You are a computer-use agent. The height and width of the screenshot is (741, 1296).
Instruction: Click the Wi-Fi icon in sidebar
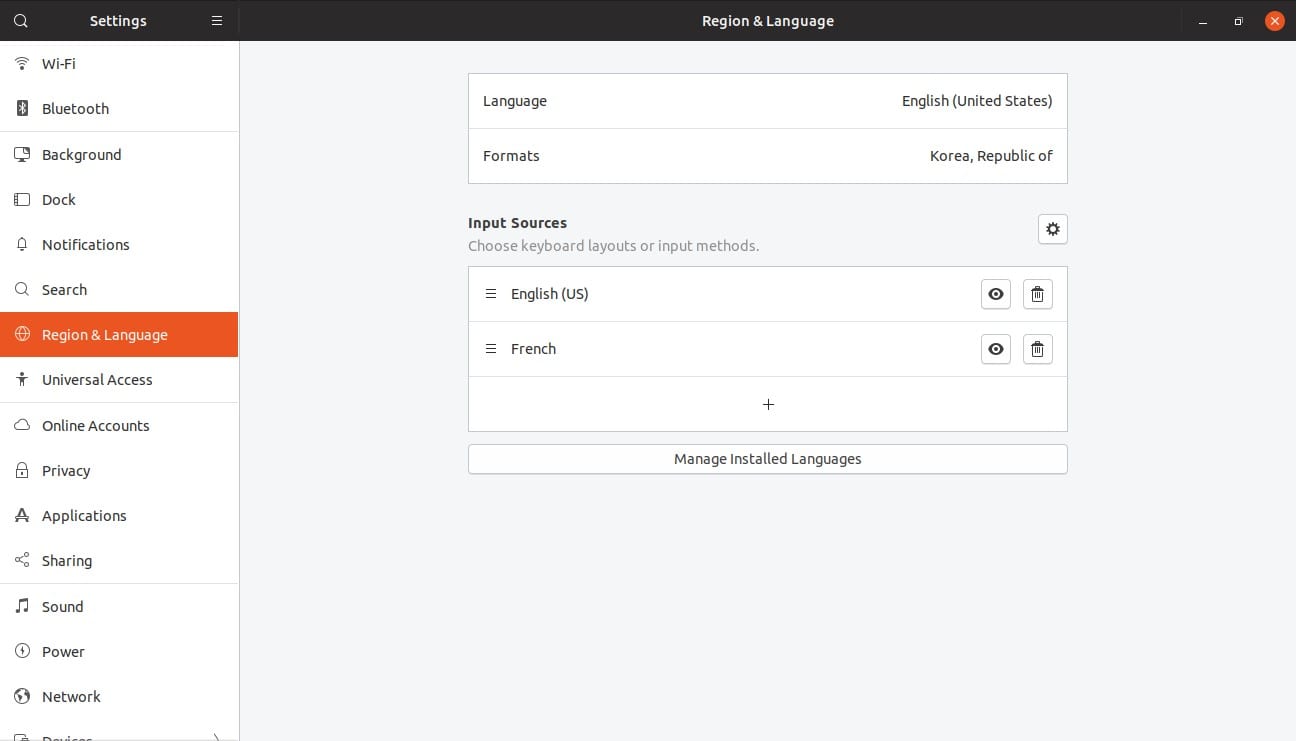pyautogui.click(x=22, y=63)
